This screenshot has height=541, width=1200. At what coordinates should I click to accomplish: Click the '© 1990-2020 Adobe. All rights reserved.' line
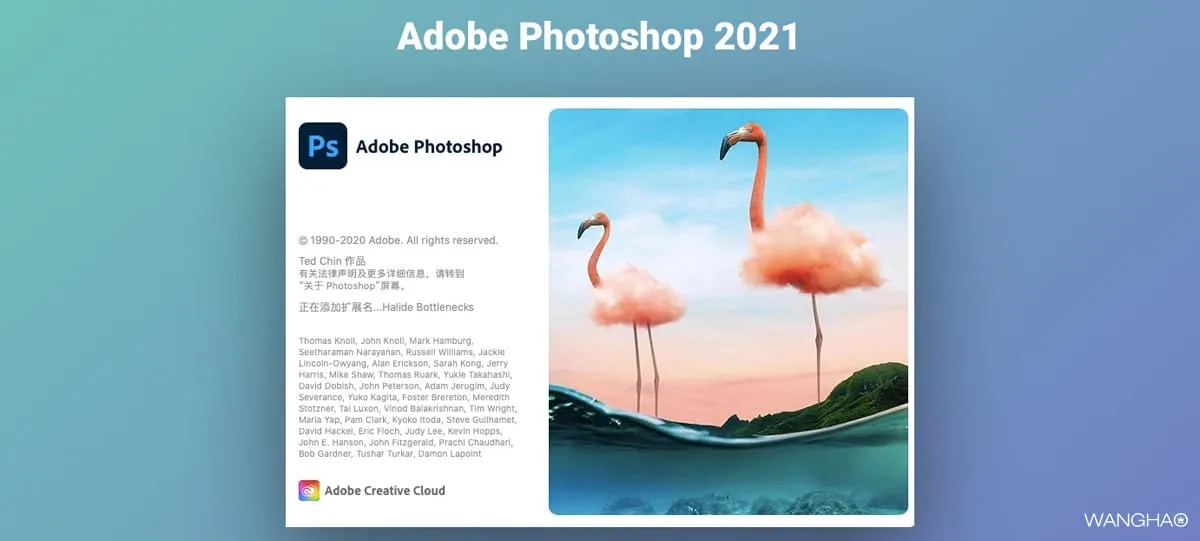pyautogui.click(x=398, y=240)
